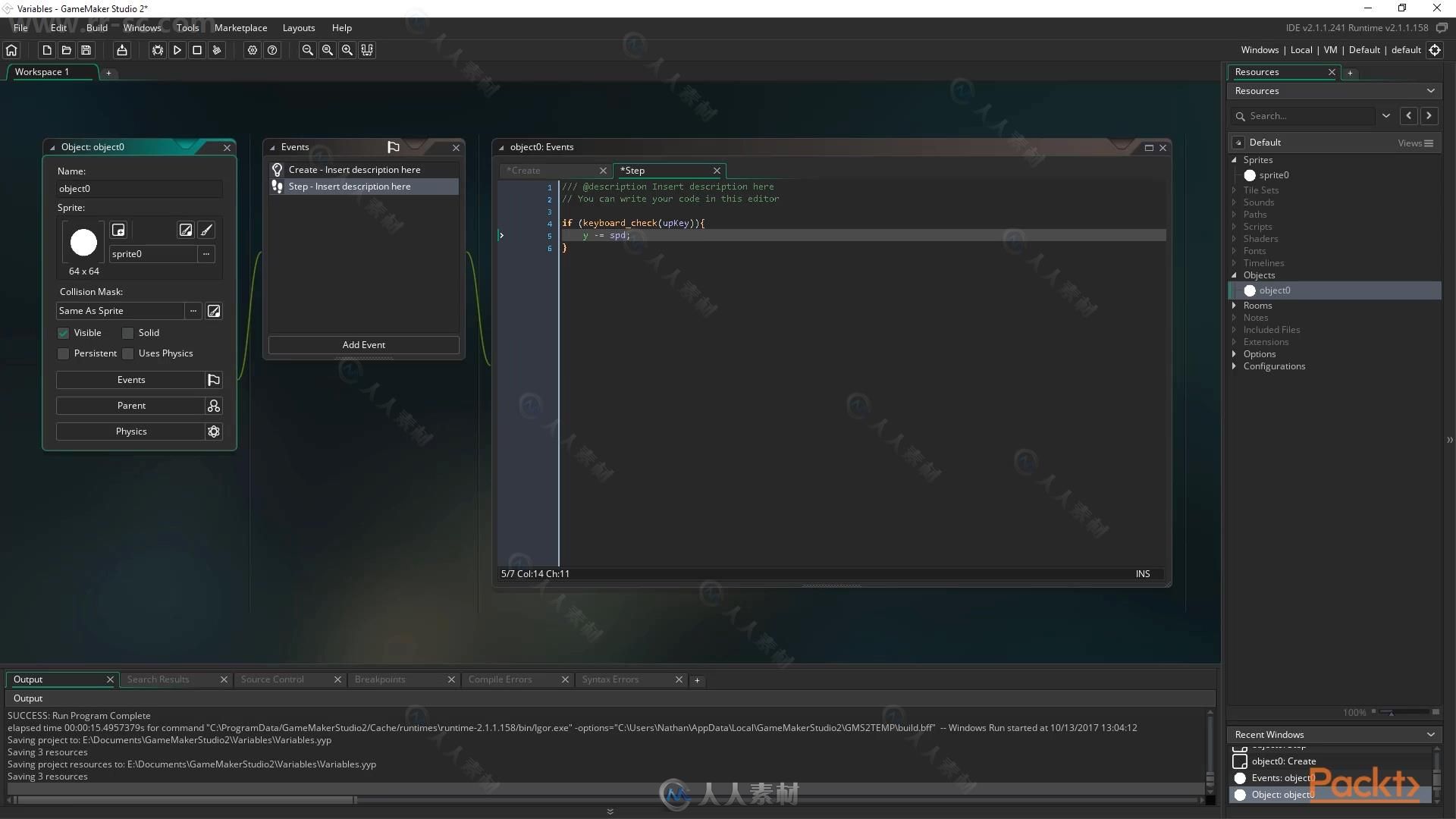This screenshot has height=819, width=1456.
Task: Expand the Tile Sets node
Action: 1235,190
